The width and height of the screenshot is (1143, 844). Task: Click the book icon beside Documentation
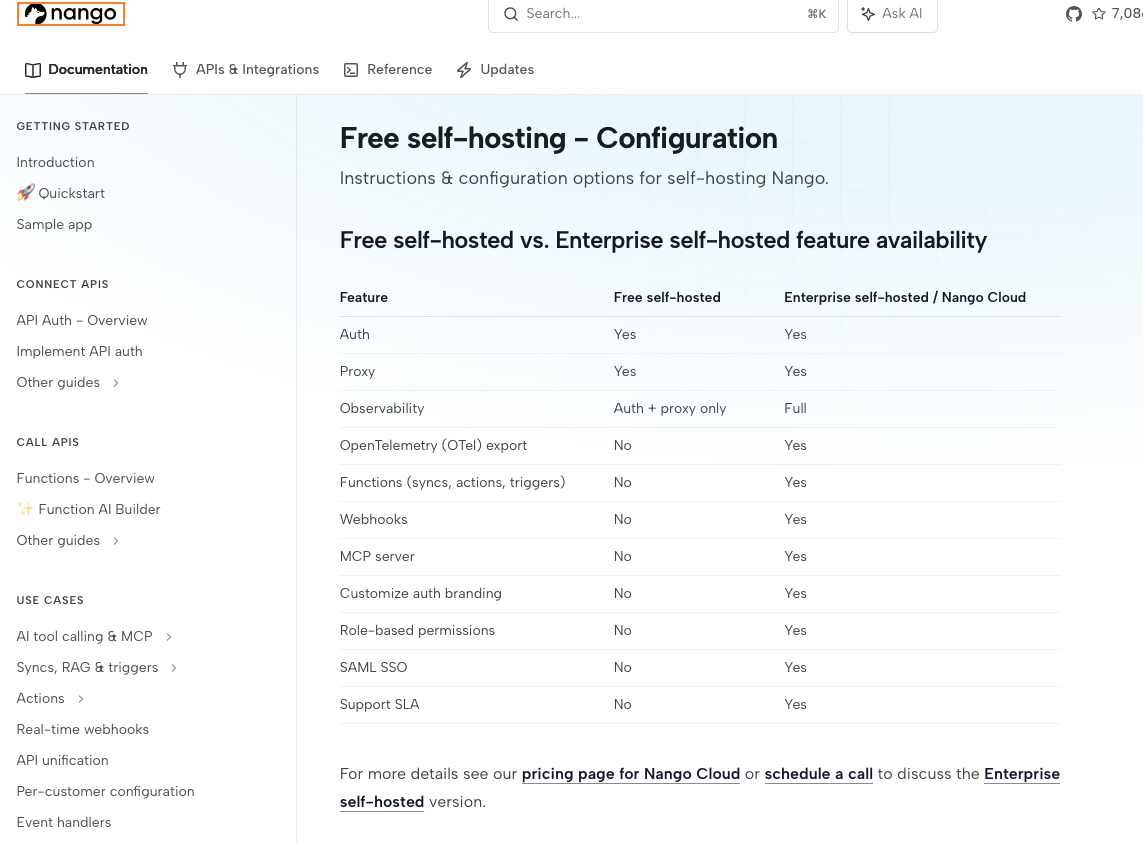coord(33,70)
